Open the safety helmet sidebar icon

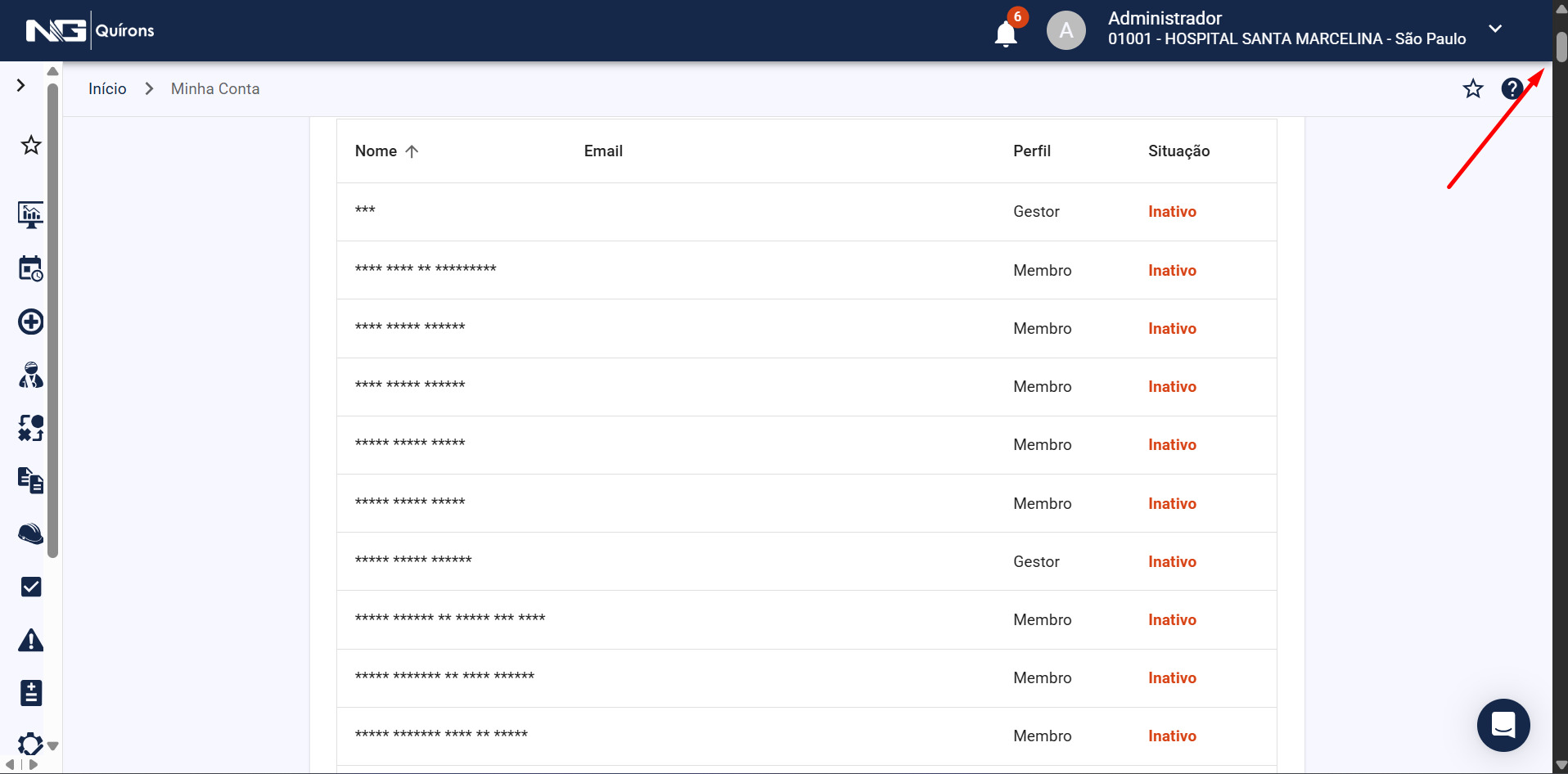[x=31, y=534]
